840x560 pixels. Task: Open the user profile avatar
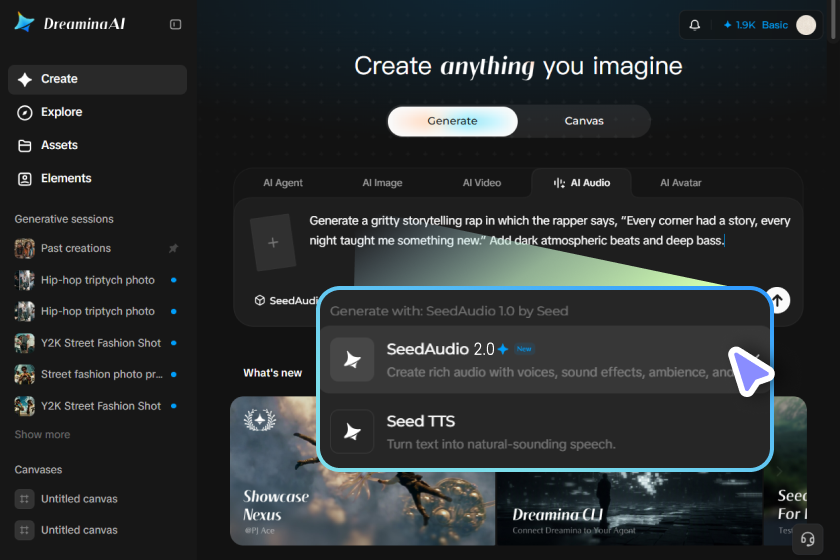coord(806,25)
